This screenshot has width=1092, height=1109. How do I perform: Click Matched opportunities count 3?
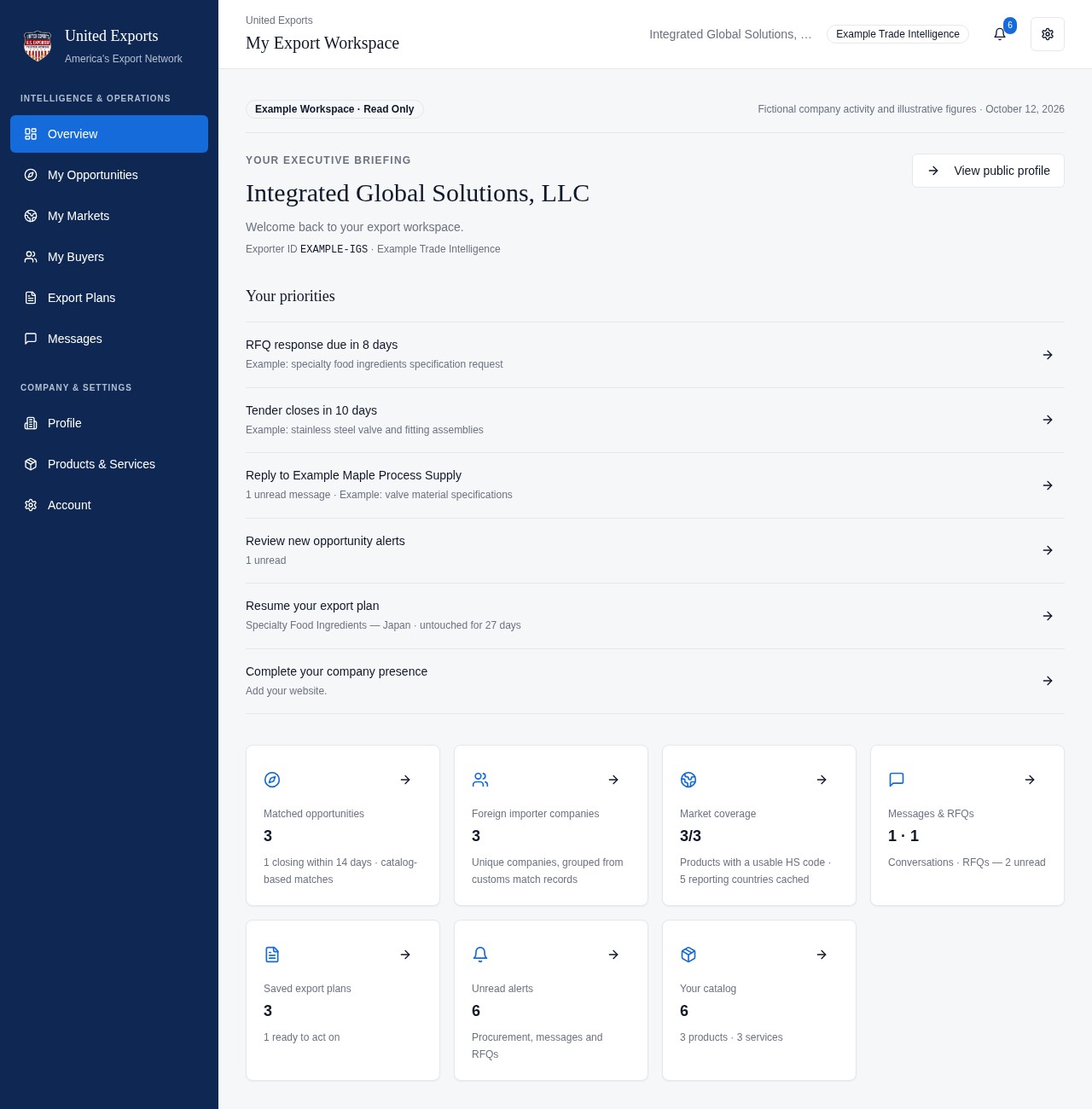coord(268,836)
